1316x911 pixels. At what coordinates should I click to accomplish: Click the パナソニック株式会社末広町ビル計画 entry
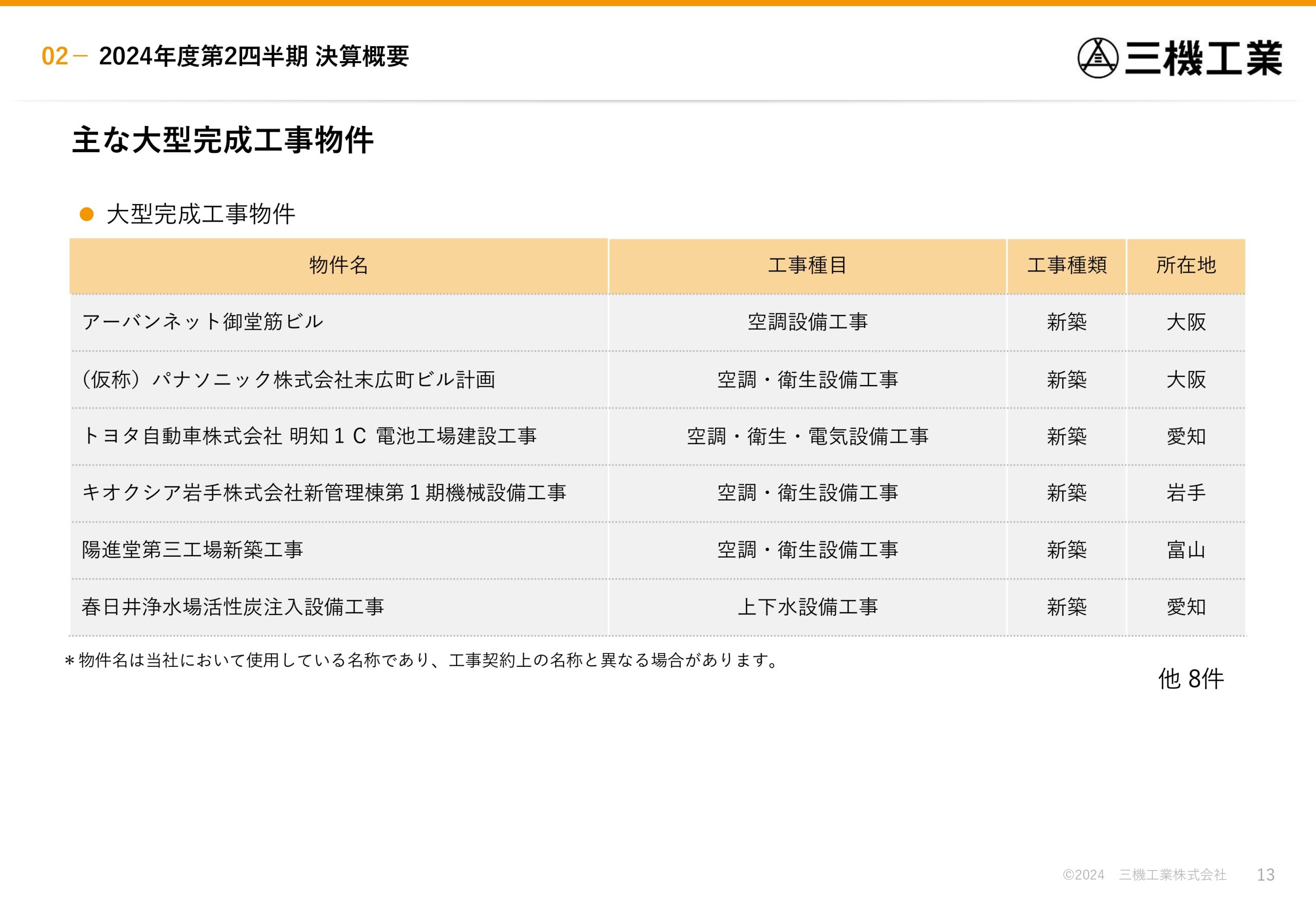tap(289, 379)
